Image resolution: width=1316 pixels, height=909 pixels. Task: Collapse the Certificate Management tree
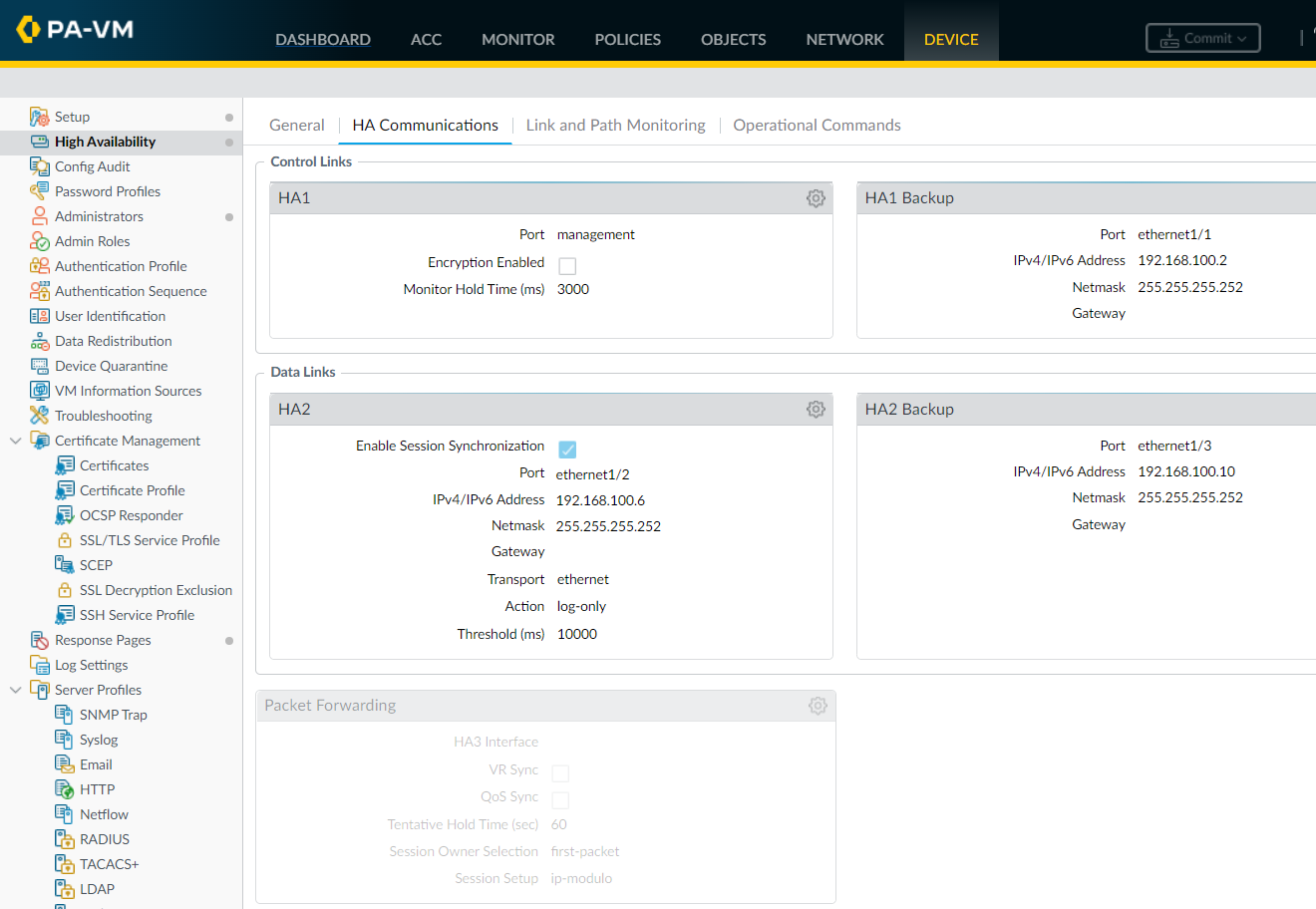click(14, 440)
